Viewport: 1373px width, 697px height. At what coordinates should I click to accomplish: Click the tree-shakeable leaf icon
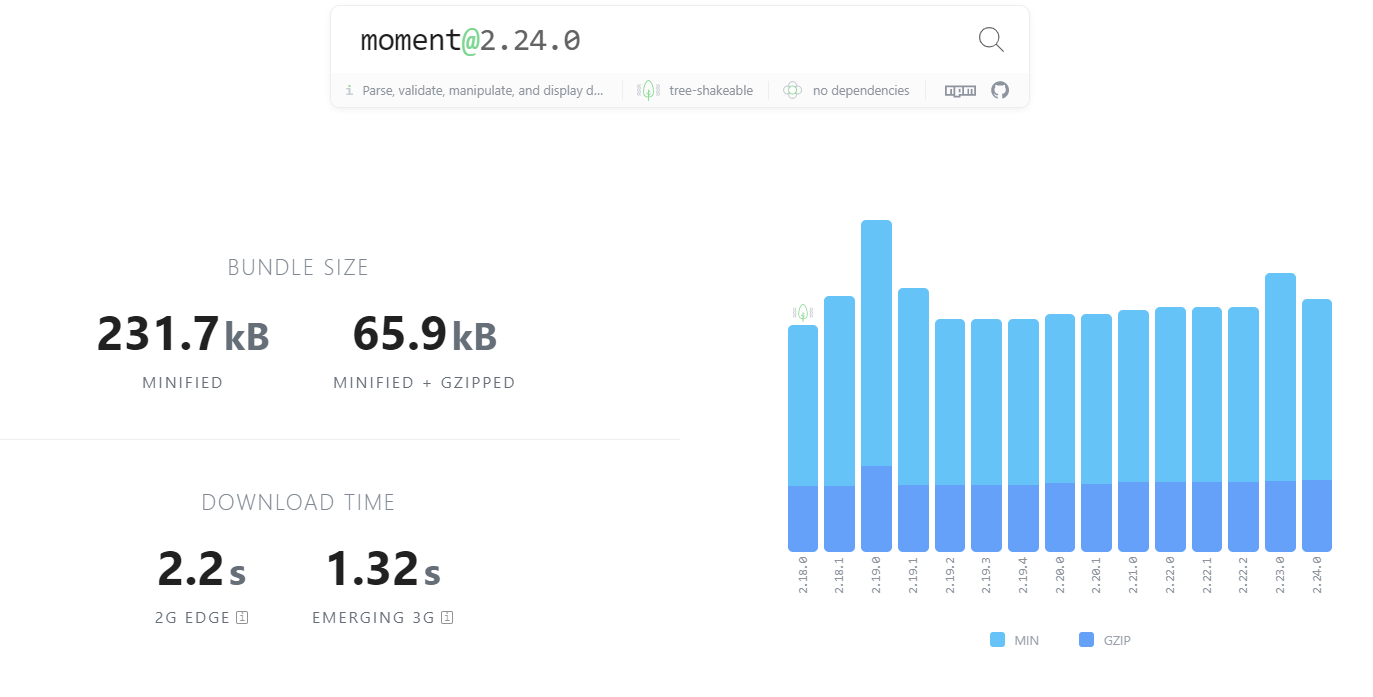[648, 90]
